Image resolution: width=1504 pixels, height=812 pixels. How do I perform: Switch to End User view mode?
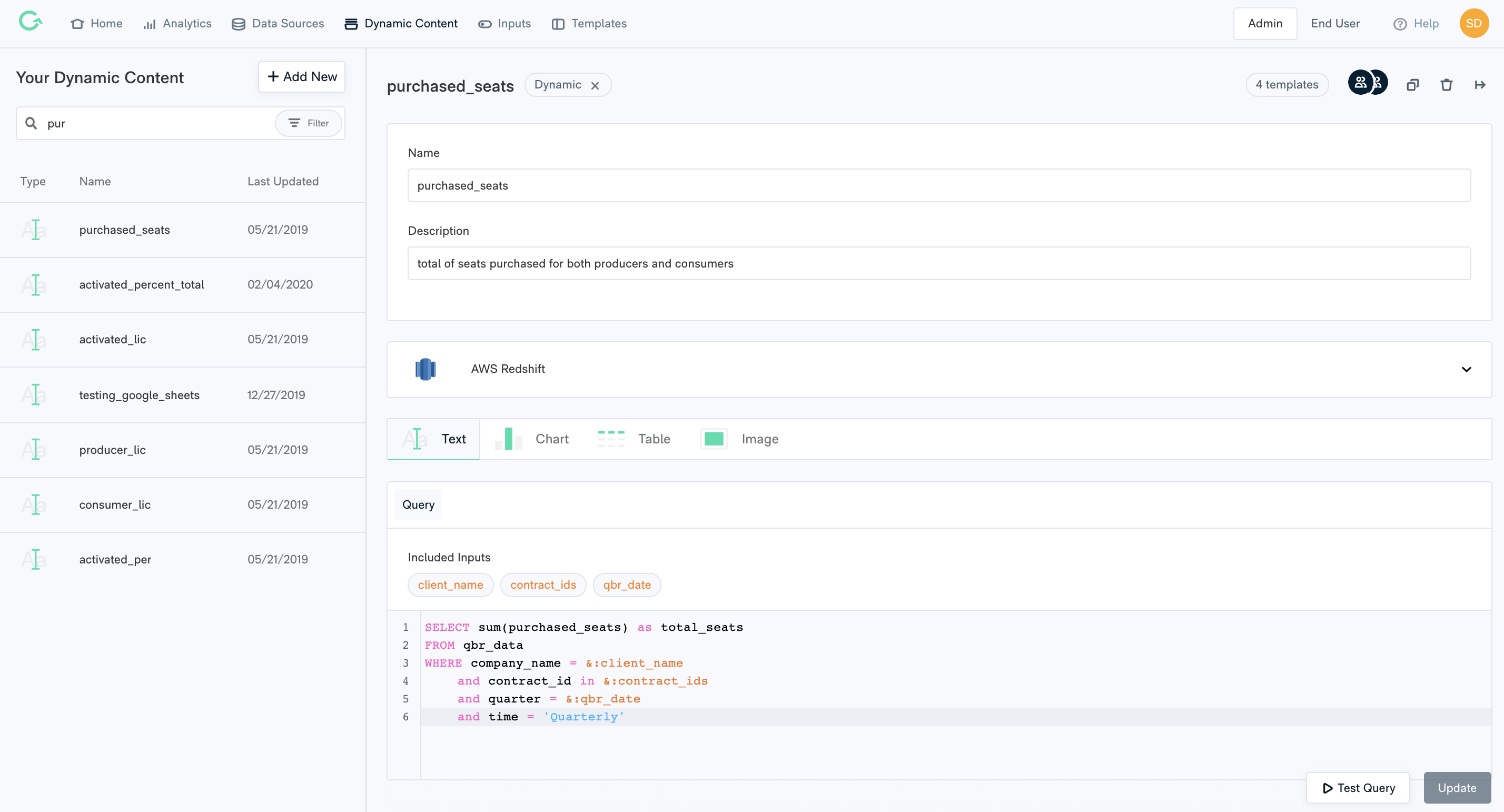point(1334,23)
